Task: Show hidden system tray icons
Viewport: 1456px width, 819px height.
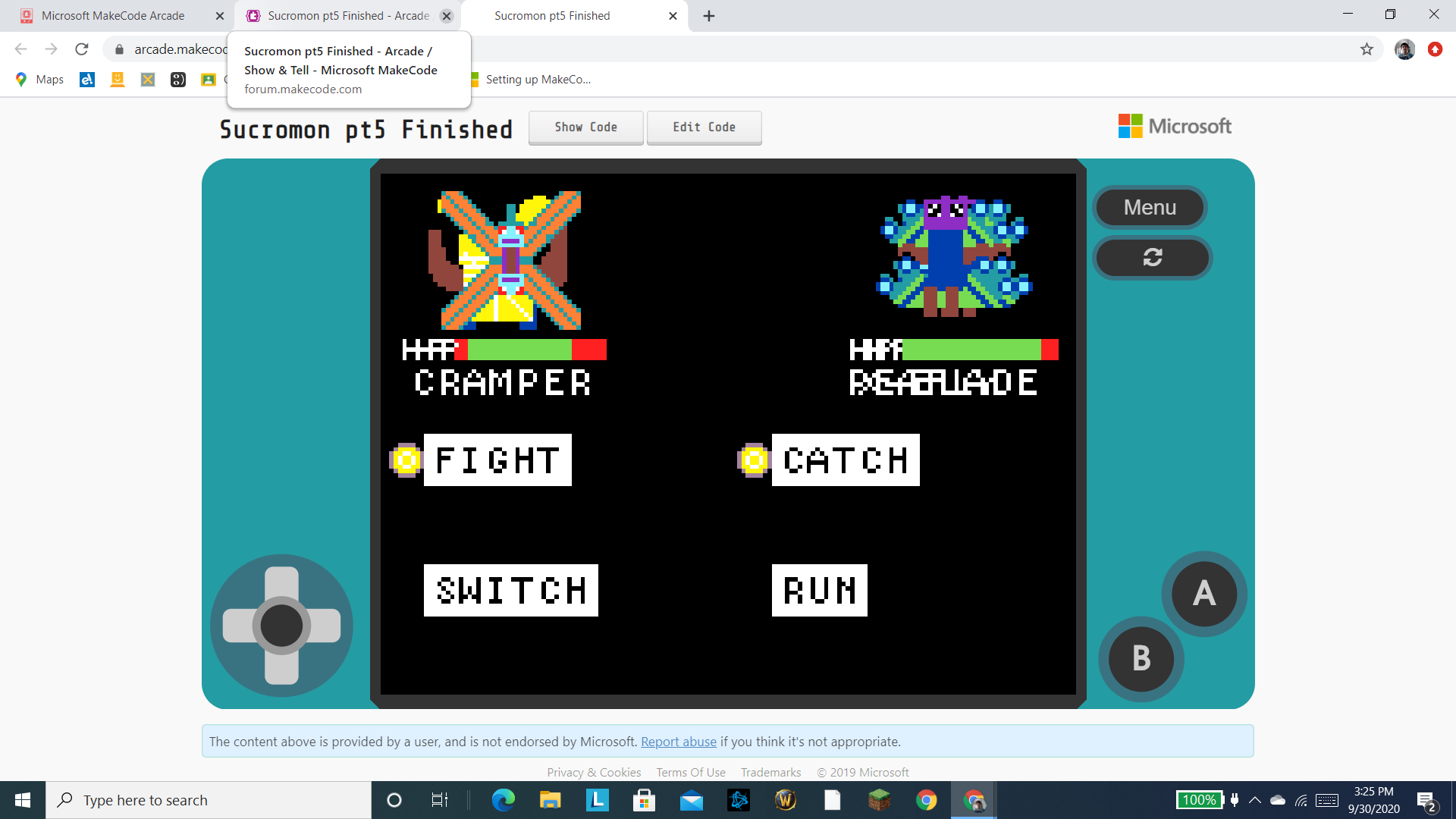Action: click(1255, 800)
